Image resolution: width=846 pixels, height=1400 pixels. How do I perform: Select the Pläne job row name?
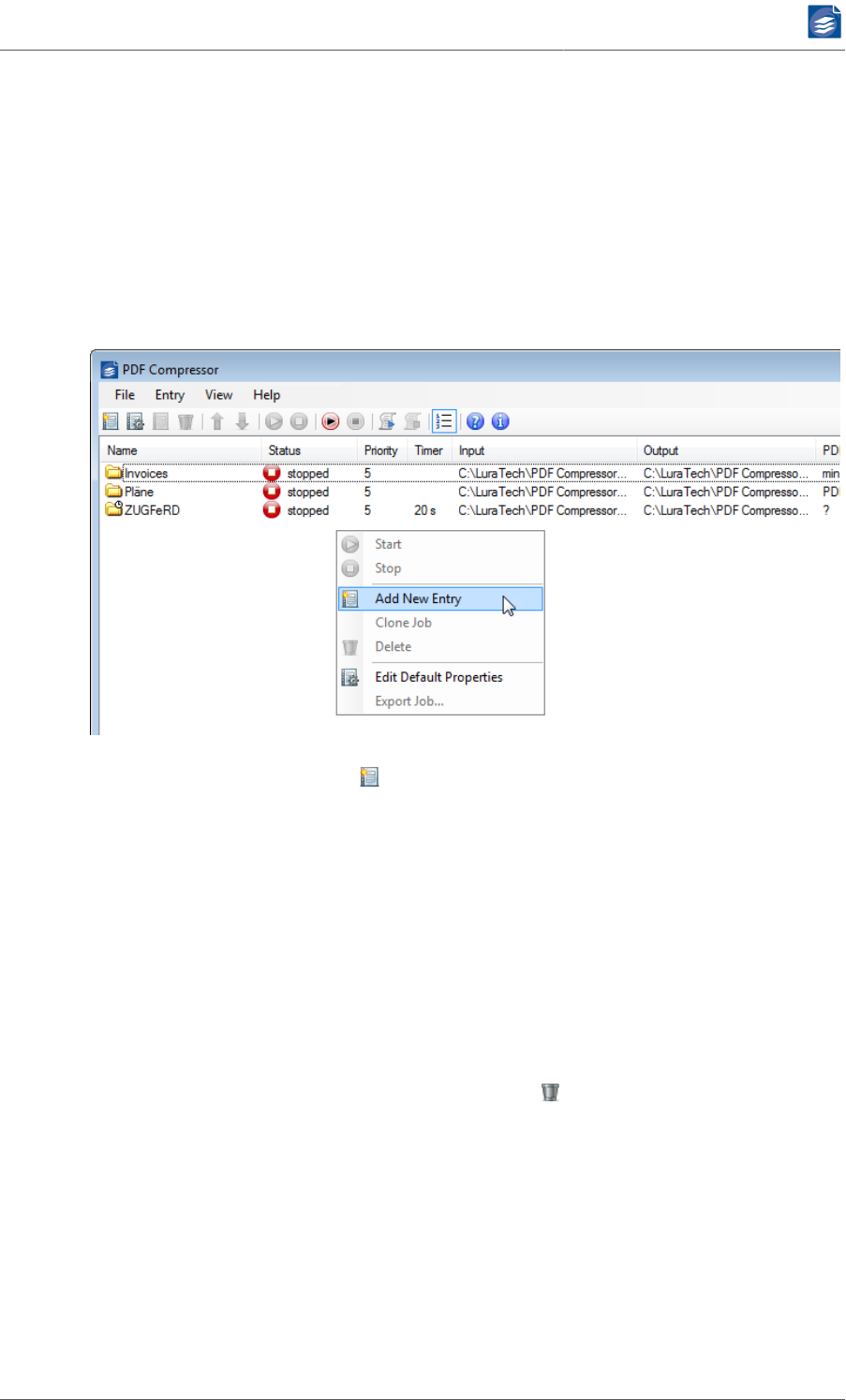(139, 492)
